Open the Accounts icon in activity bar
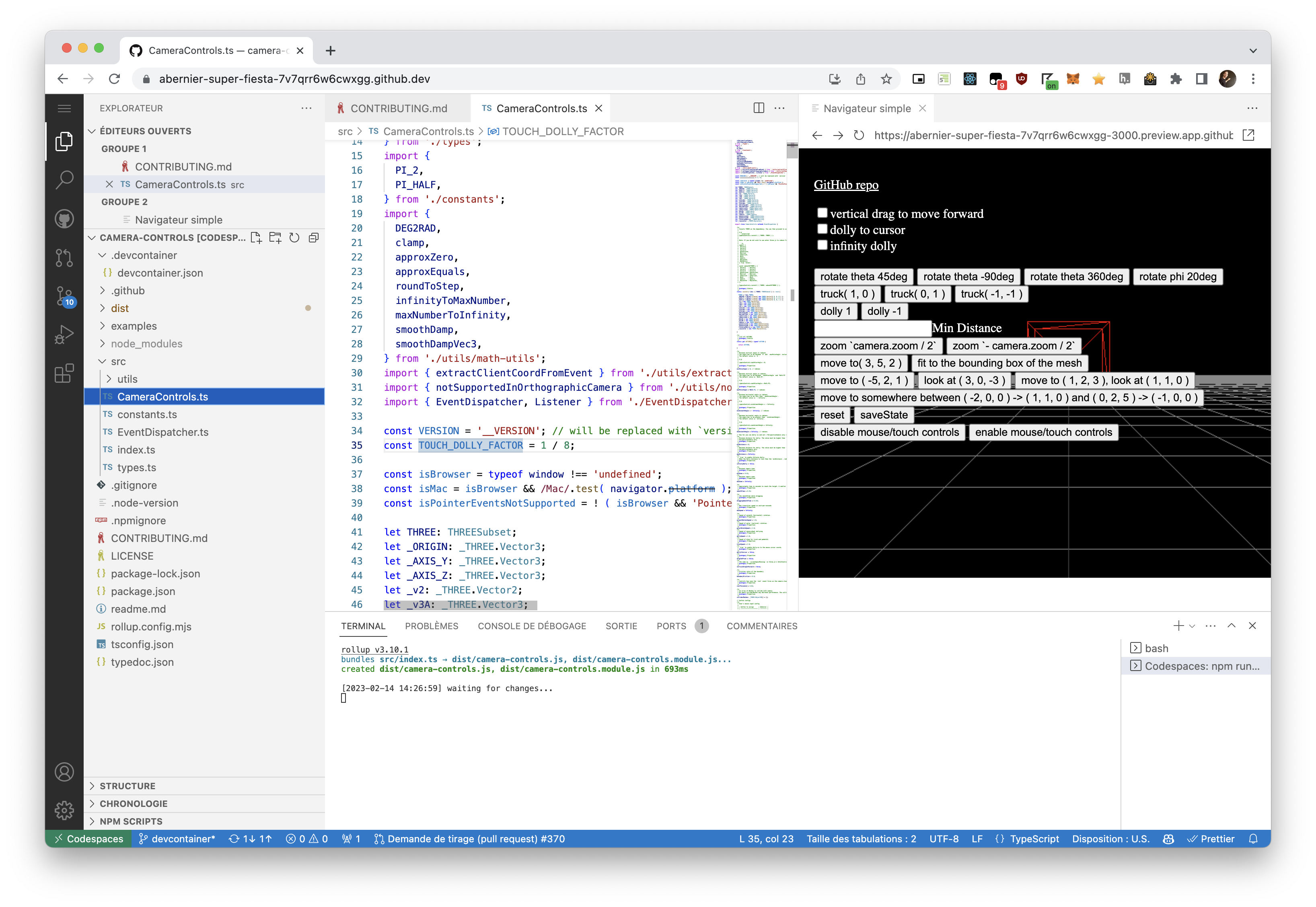 tap(64, 772)
